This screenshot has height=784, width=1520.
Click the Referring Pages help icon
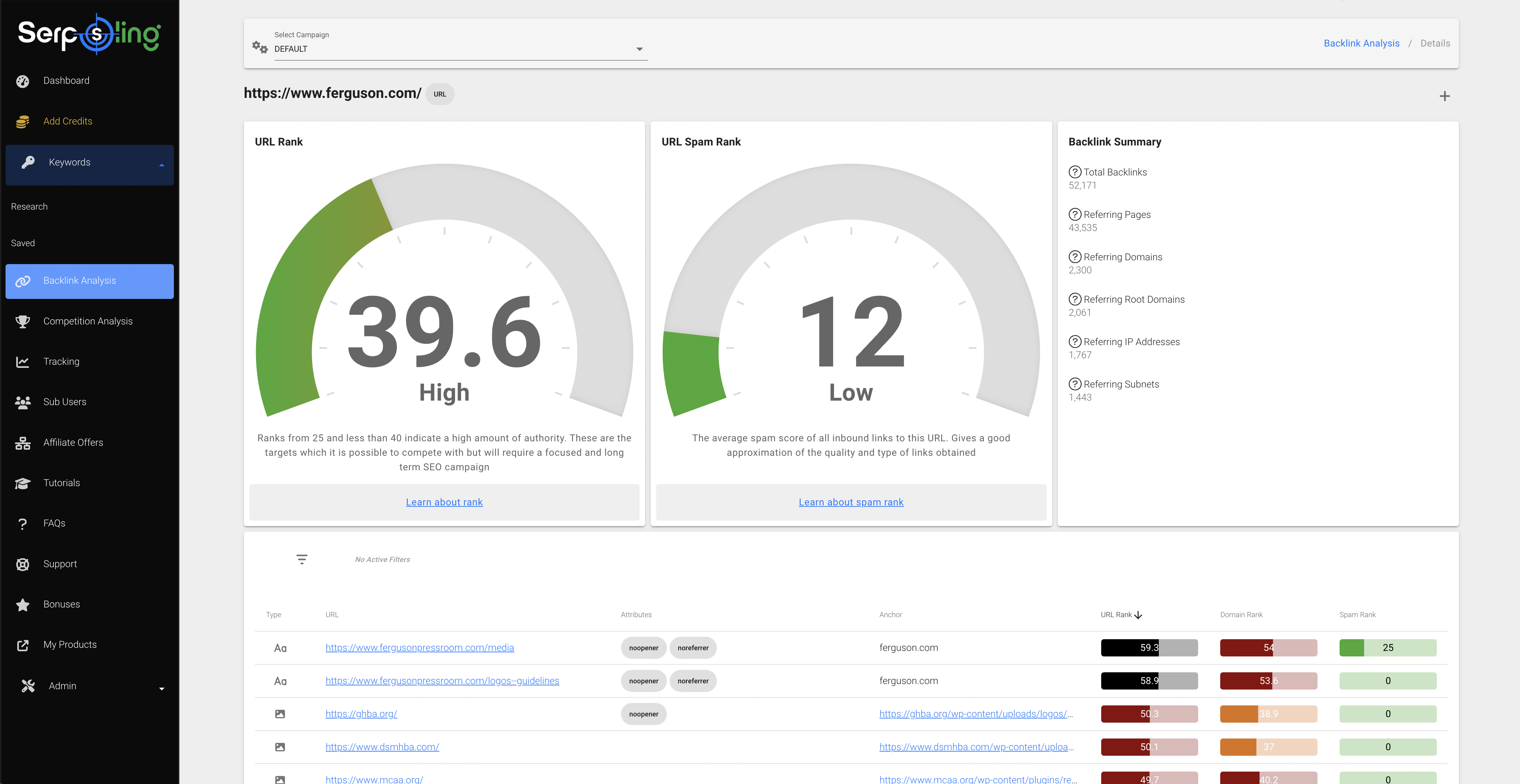[x=1075, y=214]
